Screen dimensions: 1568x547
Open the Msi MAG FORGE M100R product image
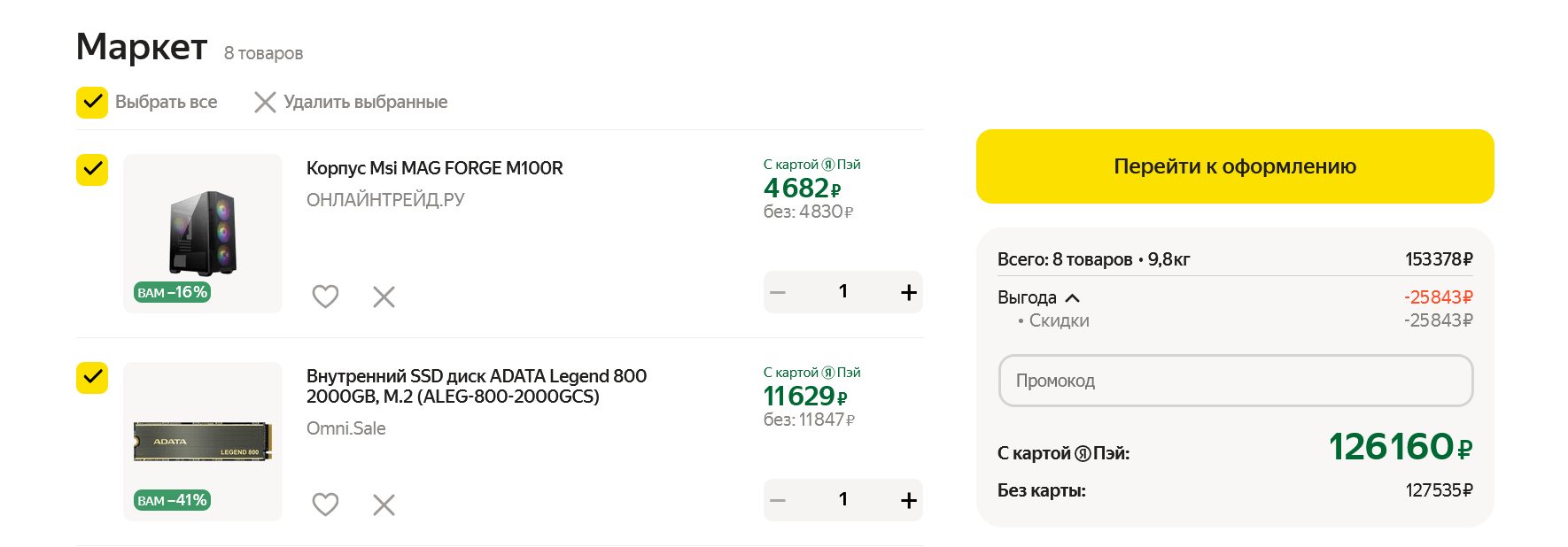(203, 233)
